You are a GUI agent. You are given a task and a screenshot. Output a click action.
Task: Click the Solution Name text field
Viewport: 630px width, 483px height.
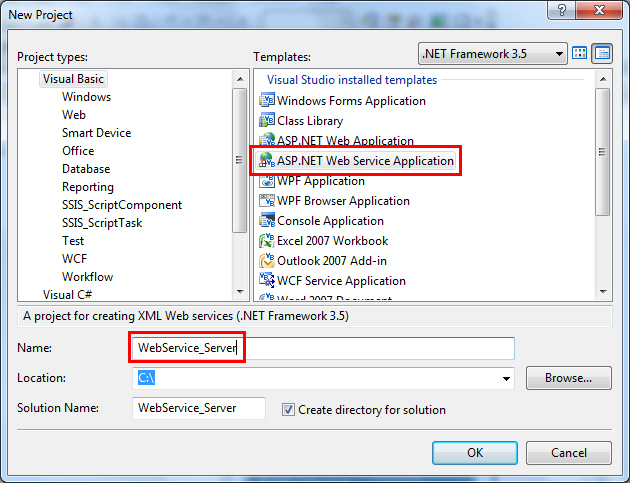tap(198, 409)
